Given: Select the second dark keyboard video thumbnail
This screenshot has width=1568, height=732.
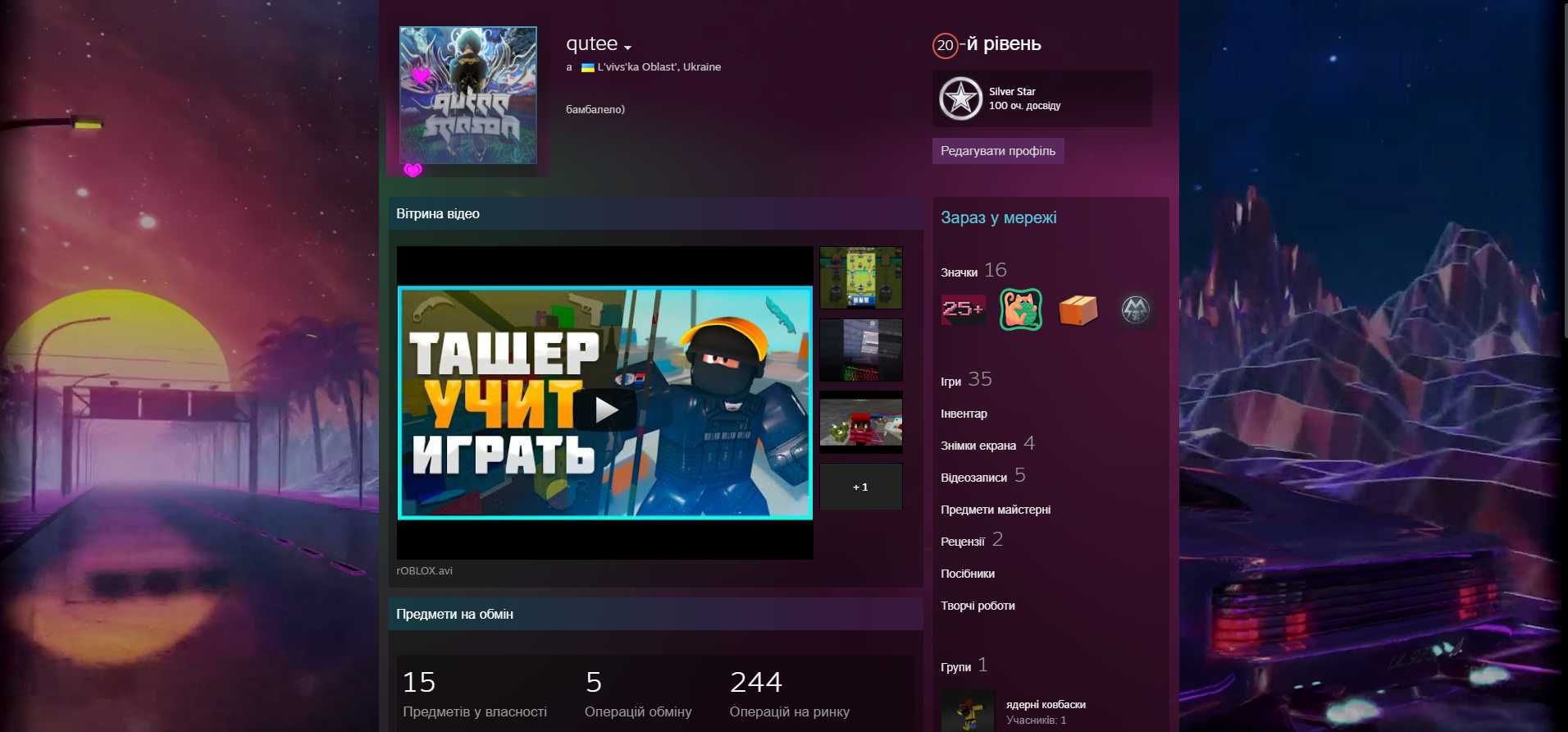Looking at the screenshot, I should click(861, 350).
